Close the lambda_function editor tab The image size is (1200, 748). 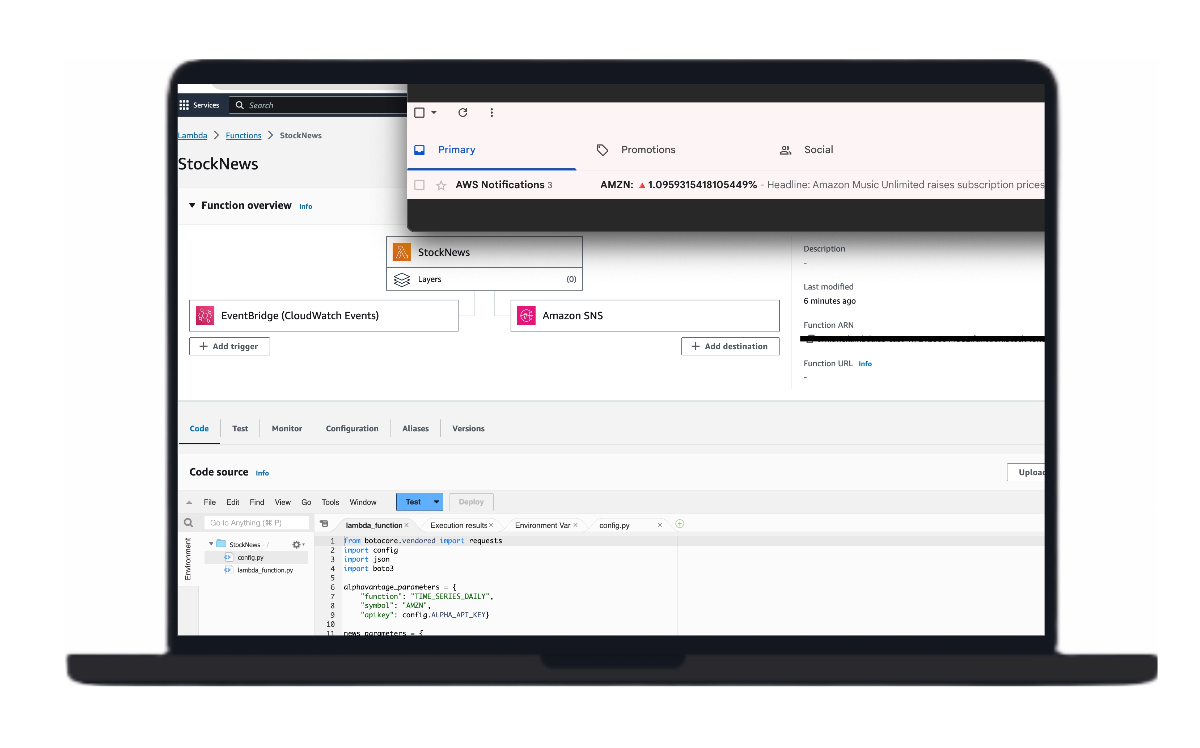tap(406, 525)
